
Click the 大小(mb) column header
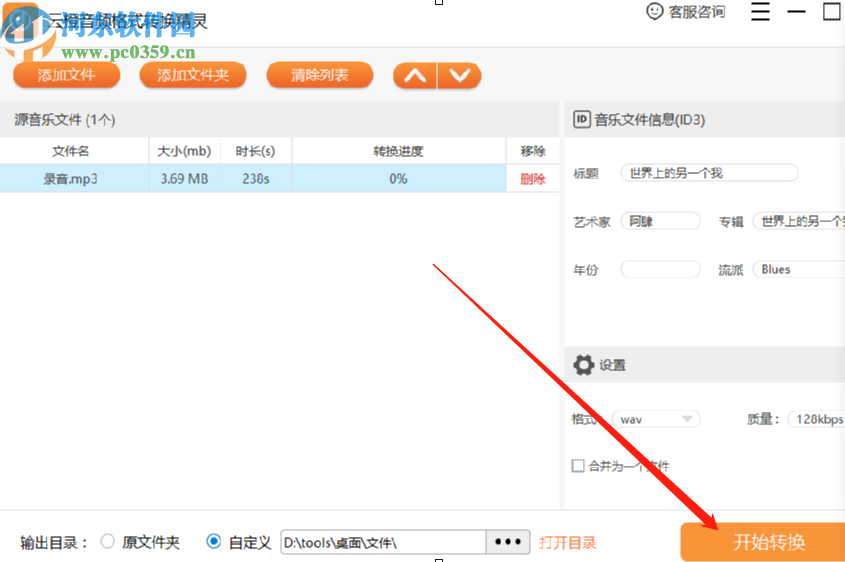184,151
